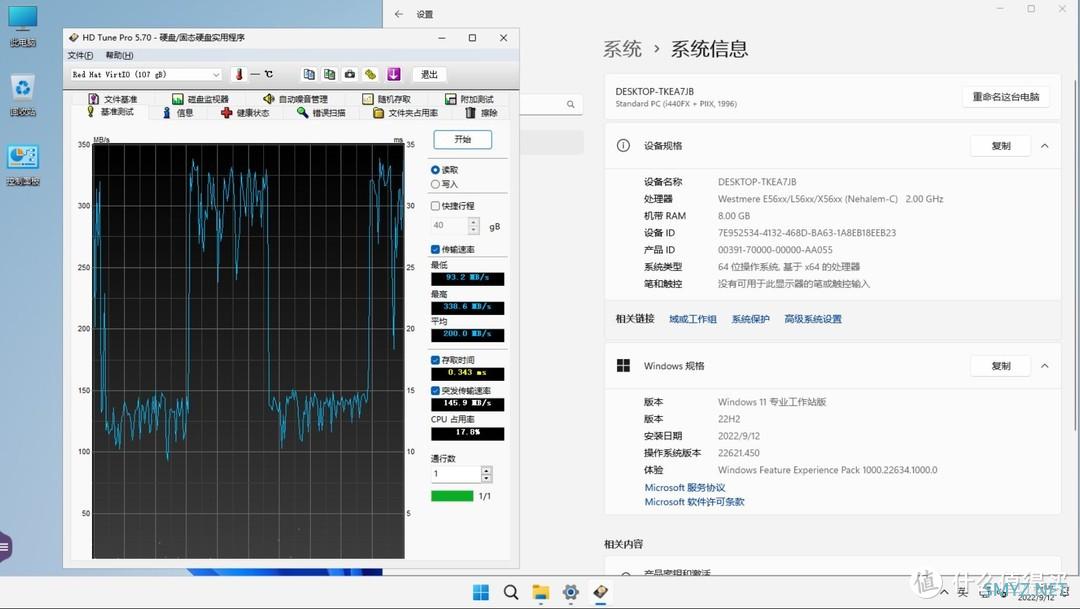Click the 重命名这台电脑 button
The width and height of the screenshot is (1080, 609).
pyautogui.click(x=1006, y=97)
